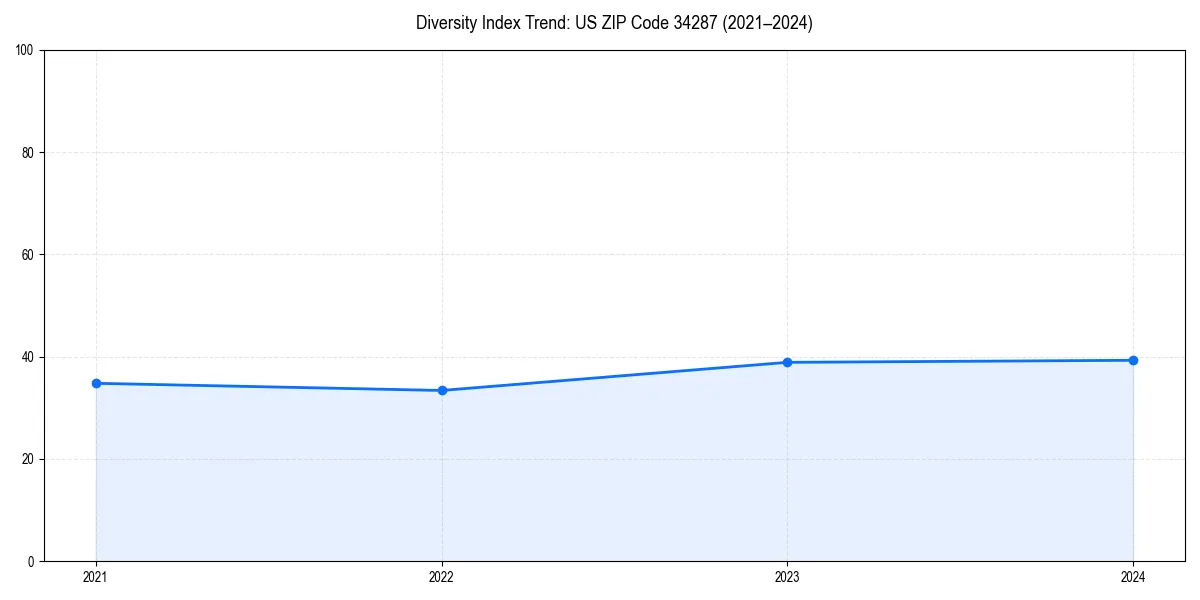This screenshot has width=1200, height=600.
Task: Click the 20 y-axis tick label
Action: pos(28,458)
